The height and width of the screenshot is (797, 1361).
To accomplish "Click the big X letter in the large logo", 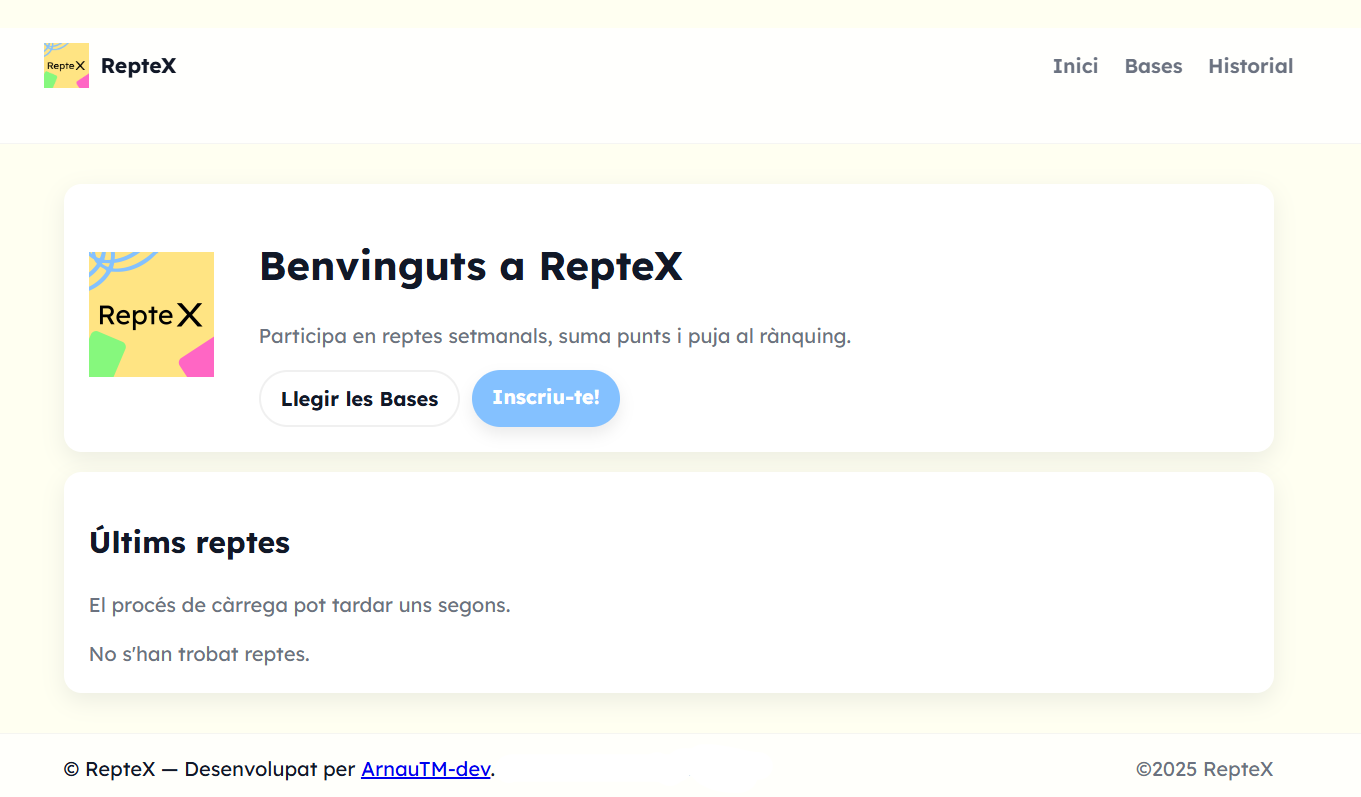I will pyautogui.click(x=190, y=316).
